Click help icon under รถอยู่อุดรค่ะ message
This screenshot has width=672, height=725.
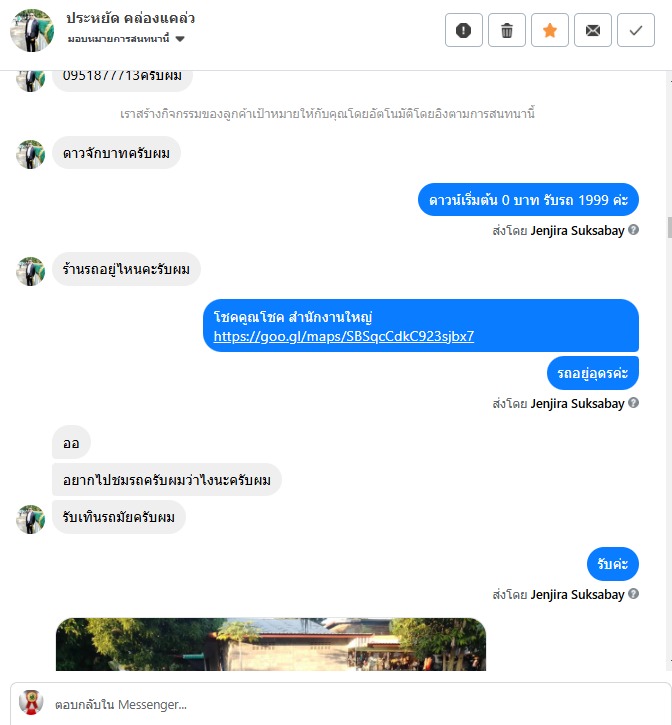634,402
